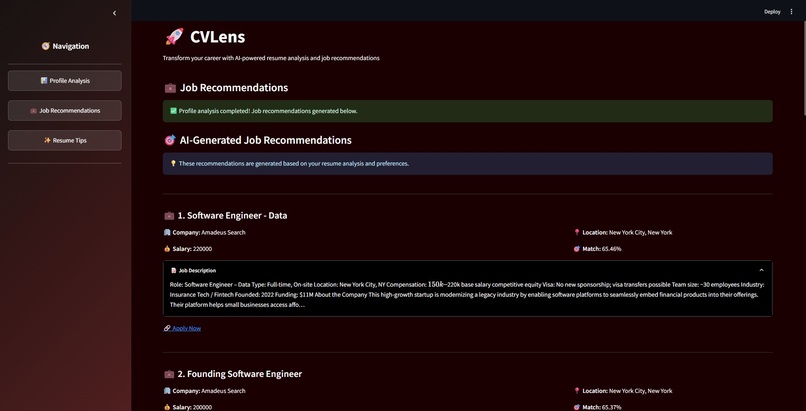Click the Job Description collapse chevron
The height and width of the screenshot is (411, 806).
click(x=761, y=270)
